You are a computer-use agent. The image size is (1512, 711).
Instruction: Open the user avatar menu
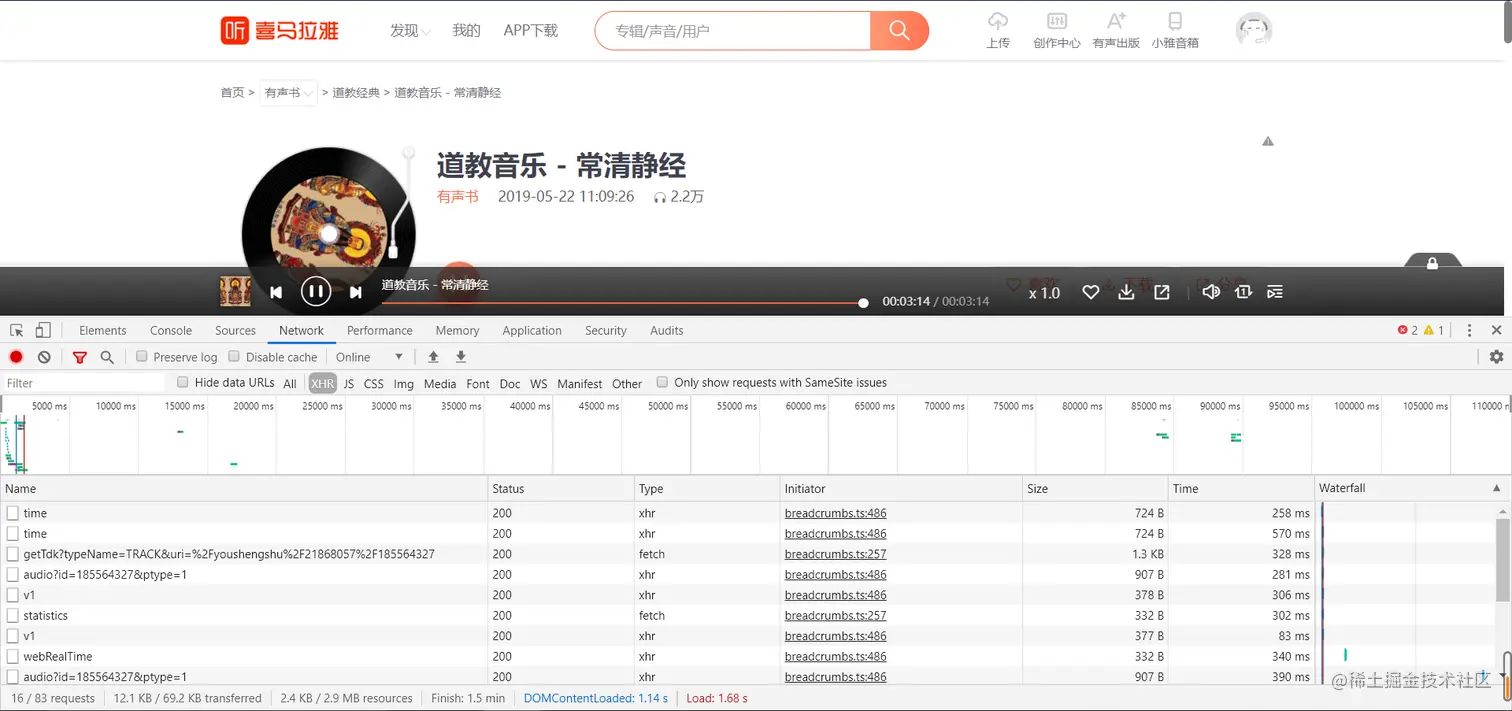[x=1254, y=30]
